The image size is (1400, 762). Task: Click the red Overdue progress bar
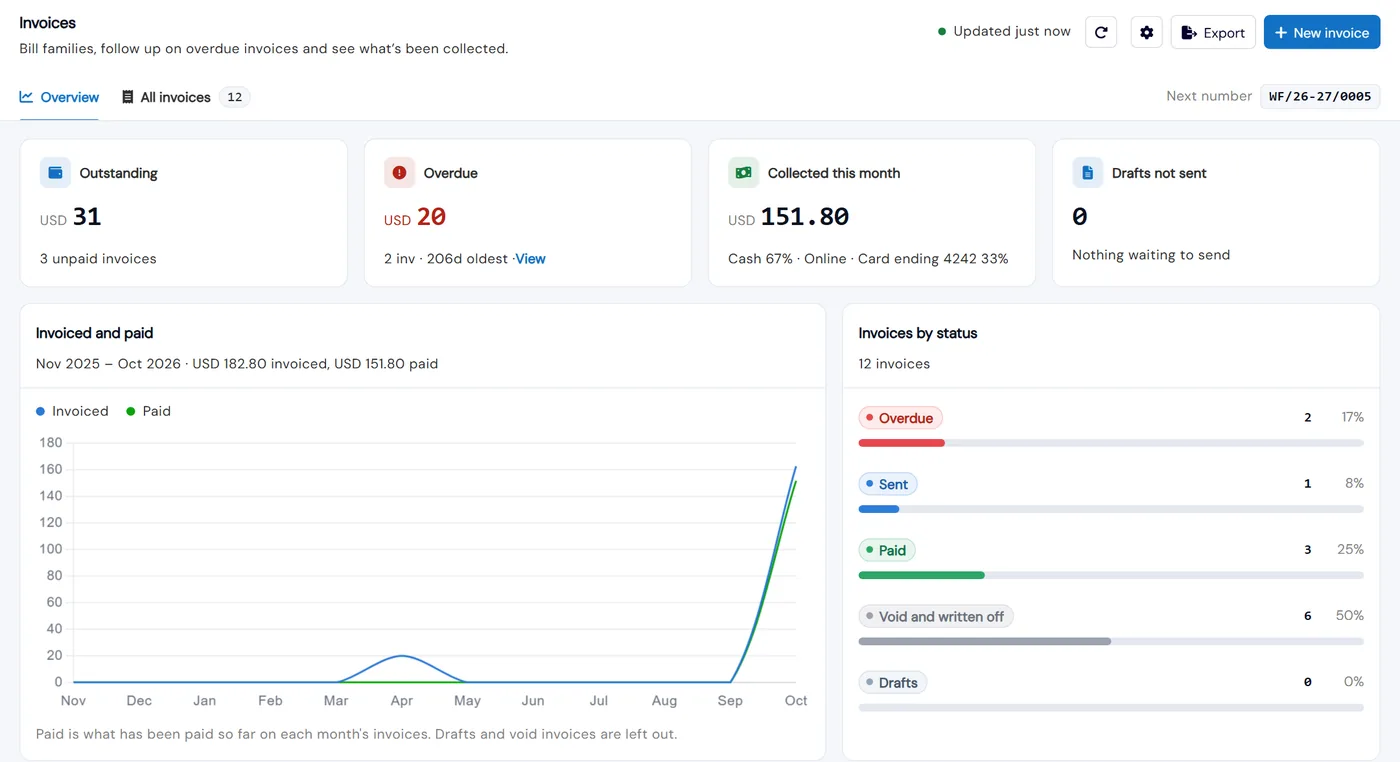click(902, 443)
